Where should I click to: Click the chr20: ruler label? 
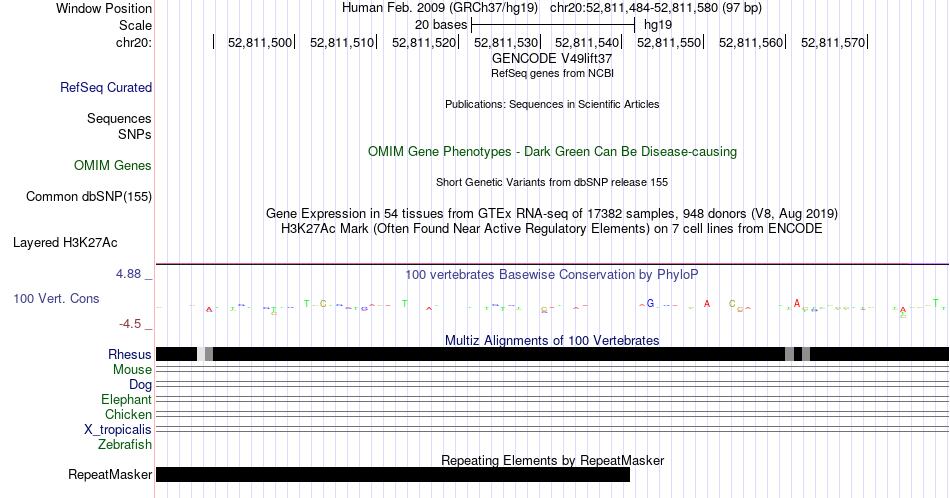[133, 42]
